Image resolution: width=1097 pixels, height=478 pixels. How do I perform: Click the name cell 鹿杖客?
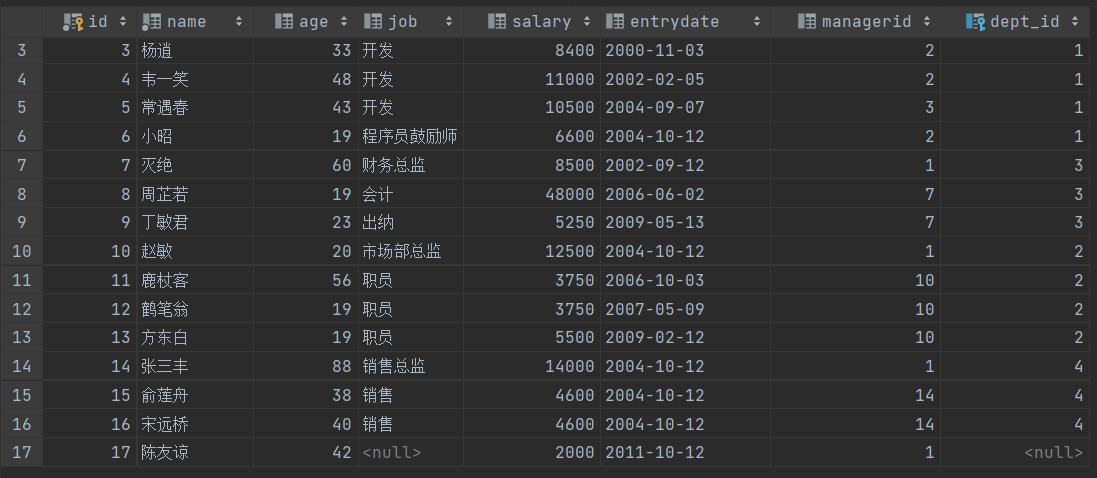(x=195, y=280)
